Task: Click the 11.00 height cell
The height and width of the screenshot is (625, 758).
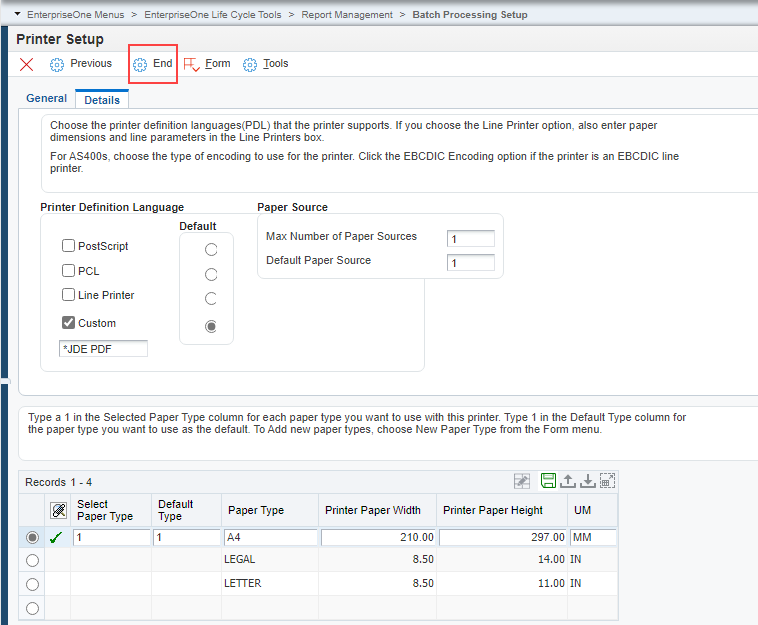Action: click(x=502, y=583)
